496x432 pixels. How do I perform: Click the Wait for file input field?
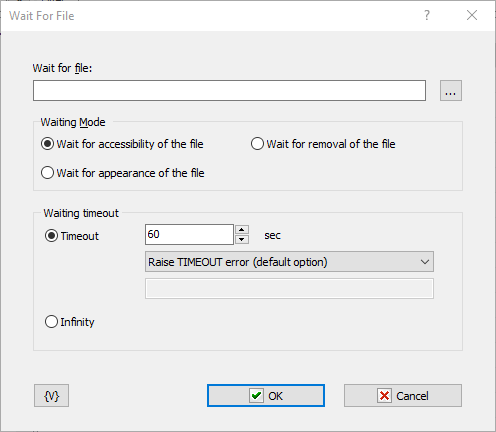[229, 90]
